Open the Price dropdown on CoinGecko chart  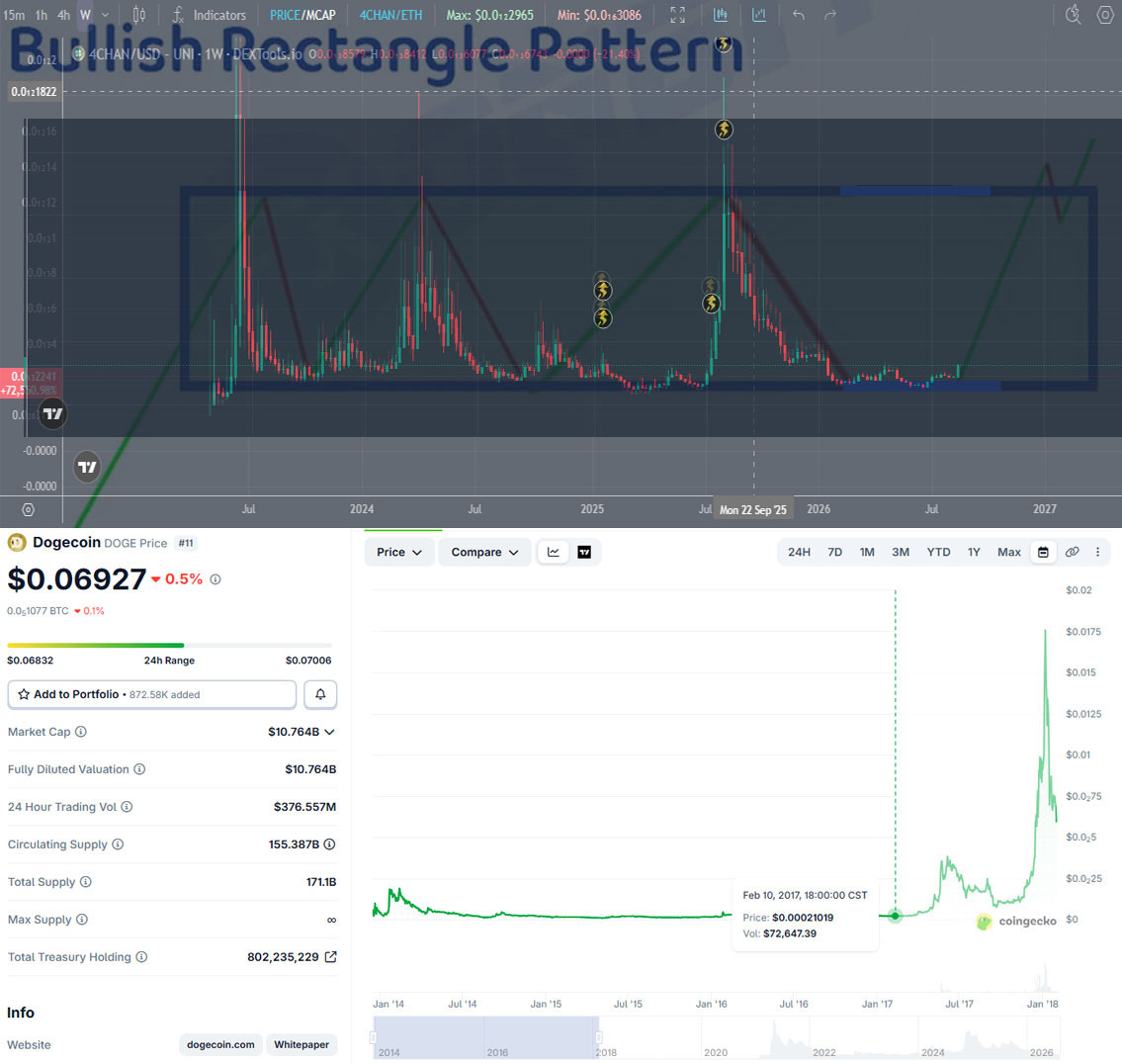[x=399, y=552]
